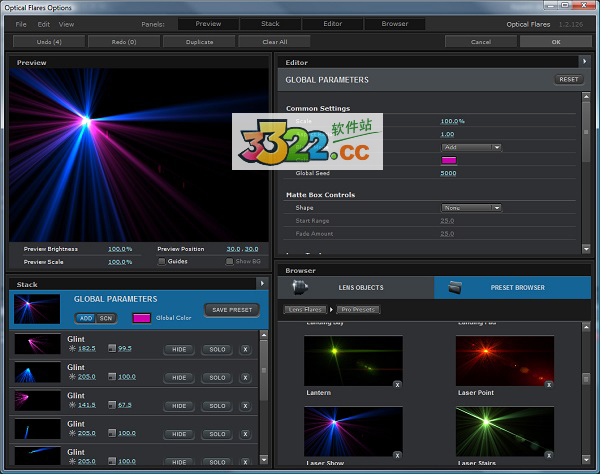Image resolution: width=600 pixels, height=474 pixels.
Task: Click the brightness sun icon beside 182.5
Action: [72, 348]
